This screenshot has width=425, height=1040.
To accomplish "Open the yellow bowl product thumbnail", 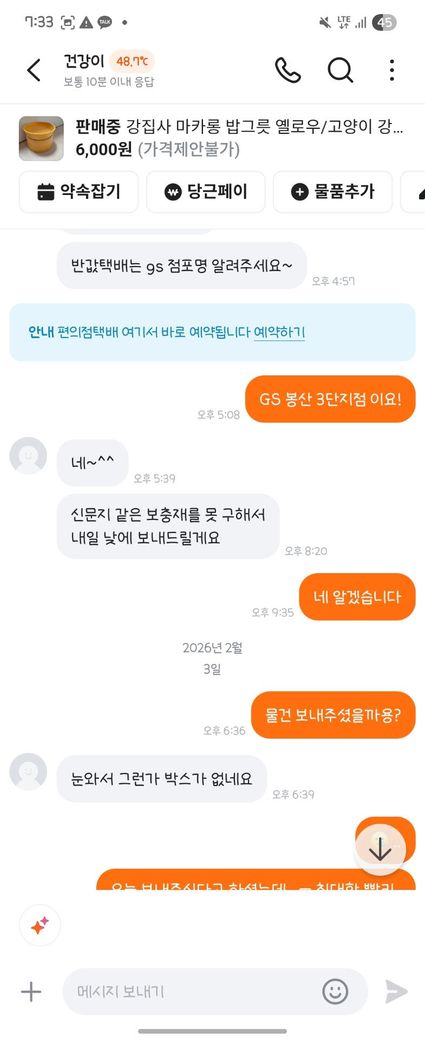I will click(41, 139).
